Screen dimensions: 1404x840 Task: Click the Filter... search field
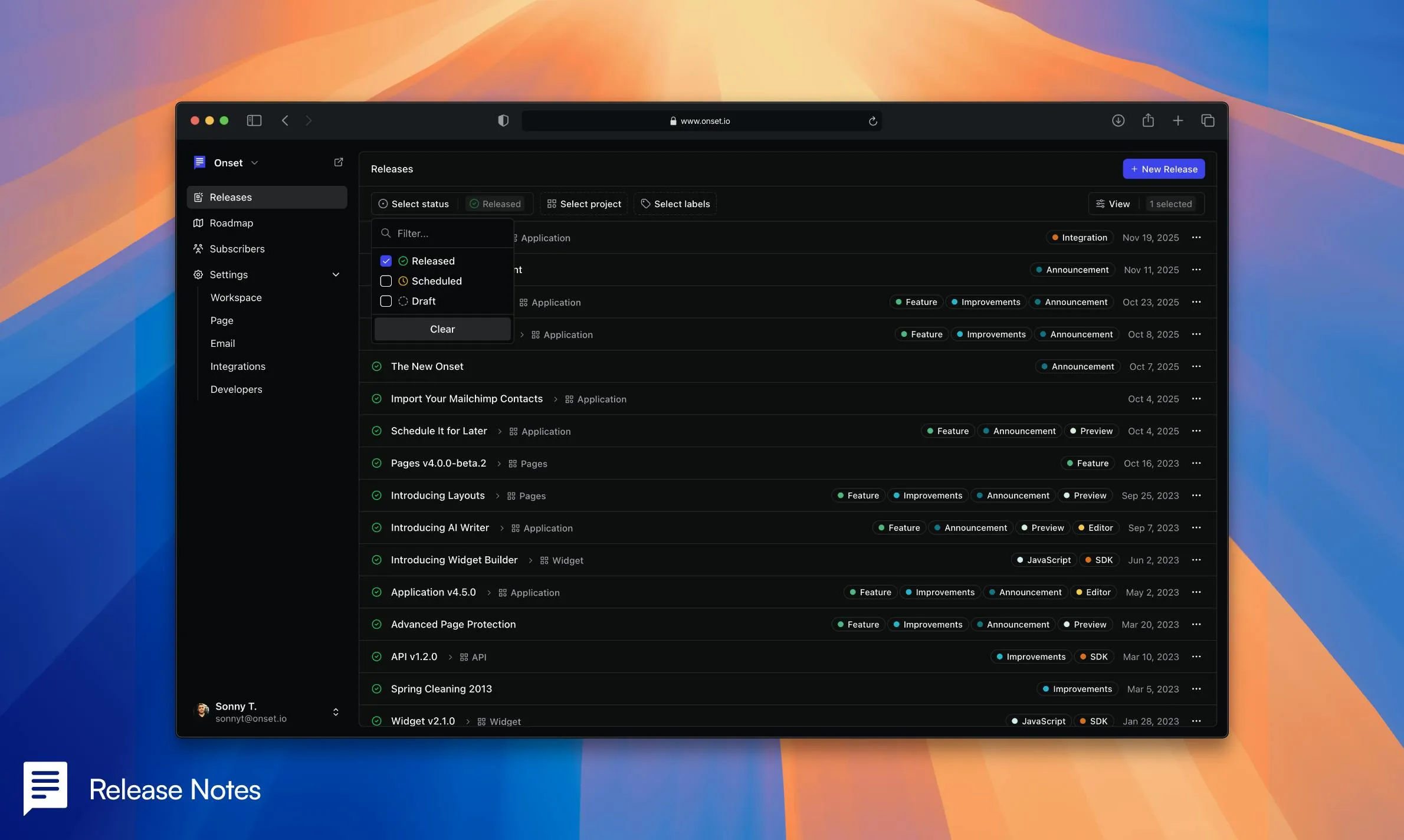tap(442, 233)
